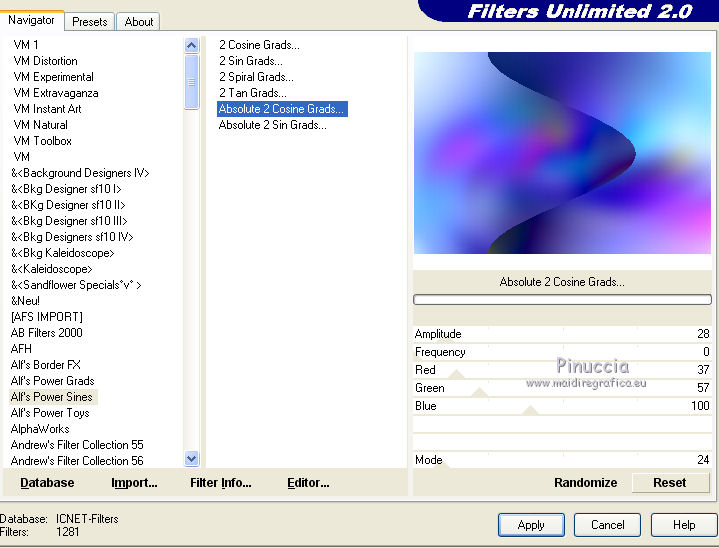The width and height of the screenshot is (719, 548).
Task: Choose the 2 Tan Grads... filter
Action: (253, 93)
